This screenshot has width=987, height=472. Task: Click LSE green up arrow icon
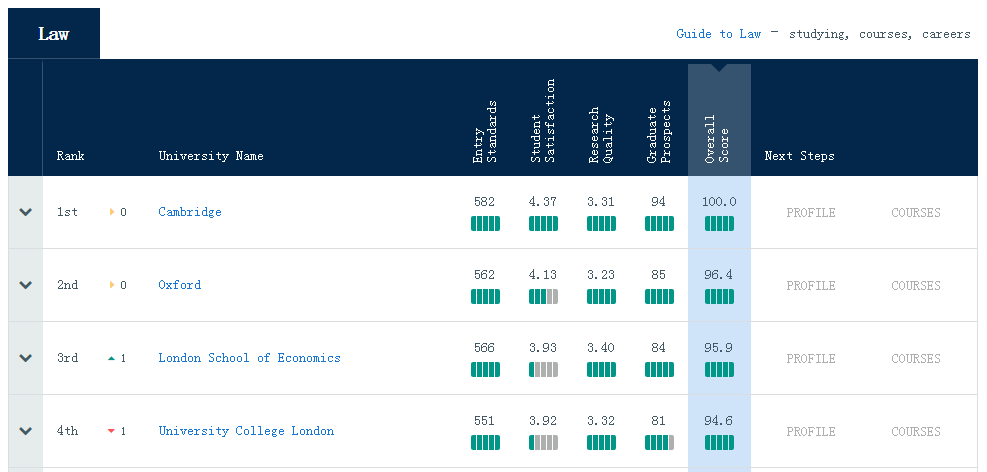point(111,358)
